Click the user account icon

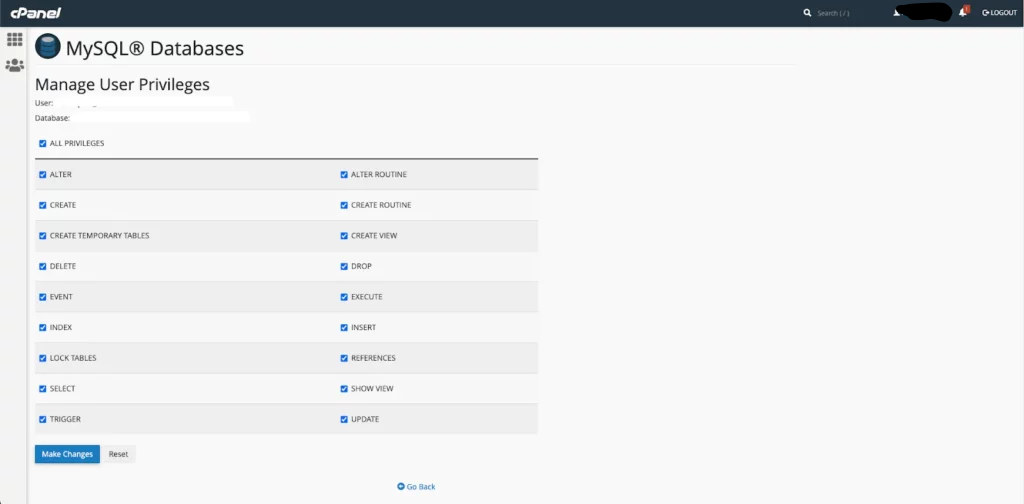click(898, 12)
